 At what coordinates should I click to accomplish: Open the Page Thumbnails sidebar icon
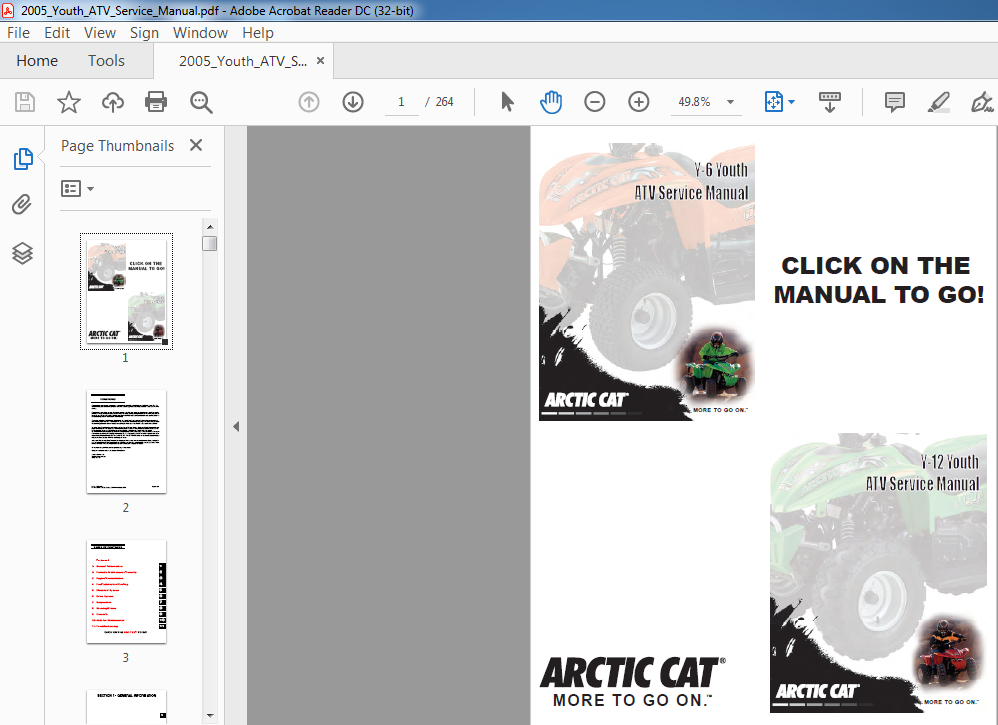tap(23, 158)
